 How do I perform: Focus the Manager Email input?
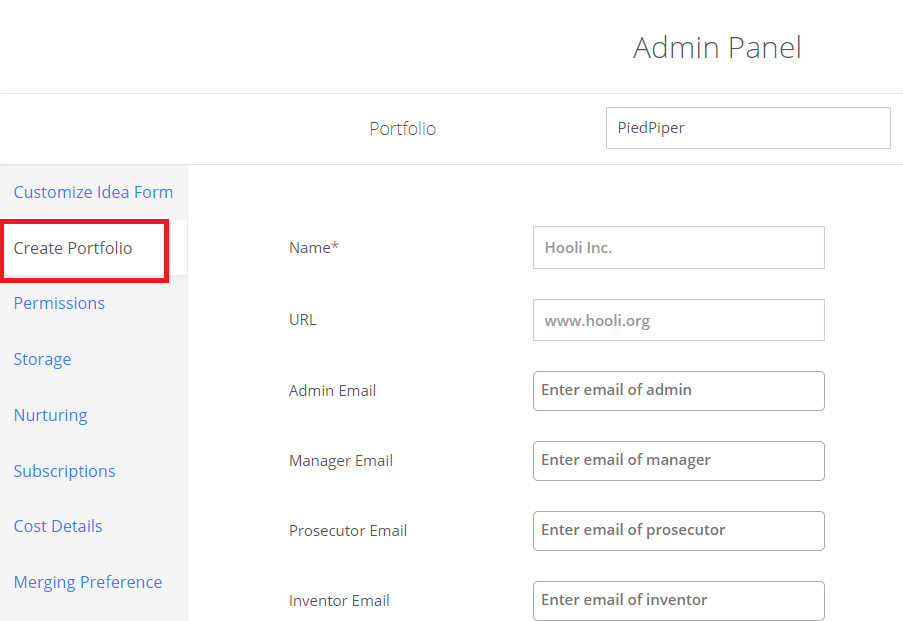(678, 461)
